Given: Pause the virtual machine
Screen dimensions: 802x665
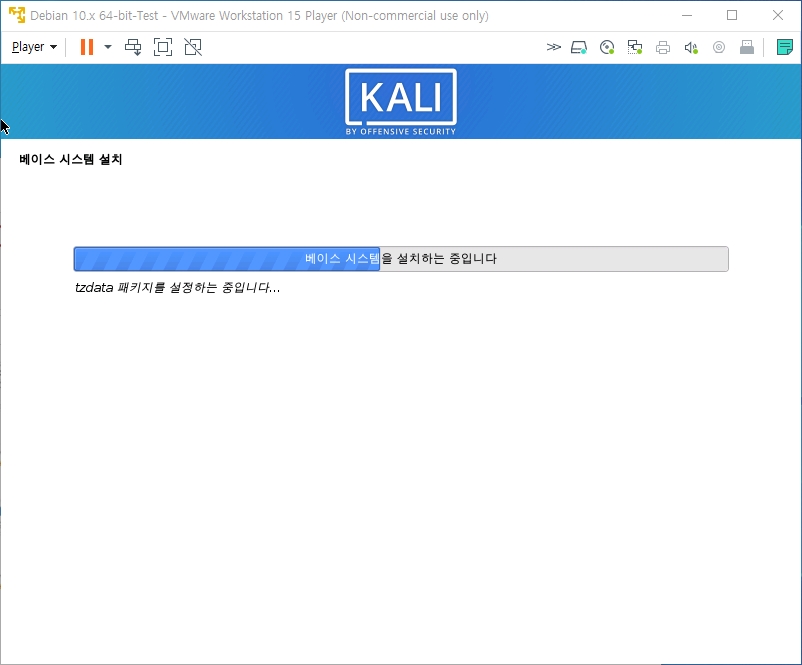Looking at the screenshot, I should (x=87, y=47).
